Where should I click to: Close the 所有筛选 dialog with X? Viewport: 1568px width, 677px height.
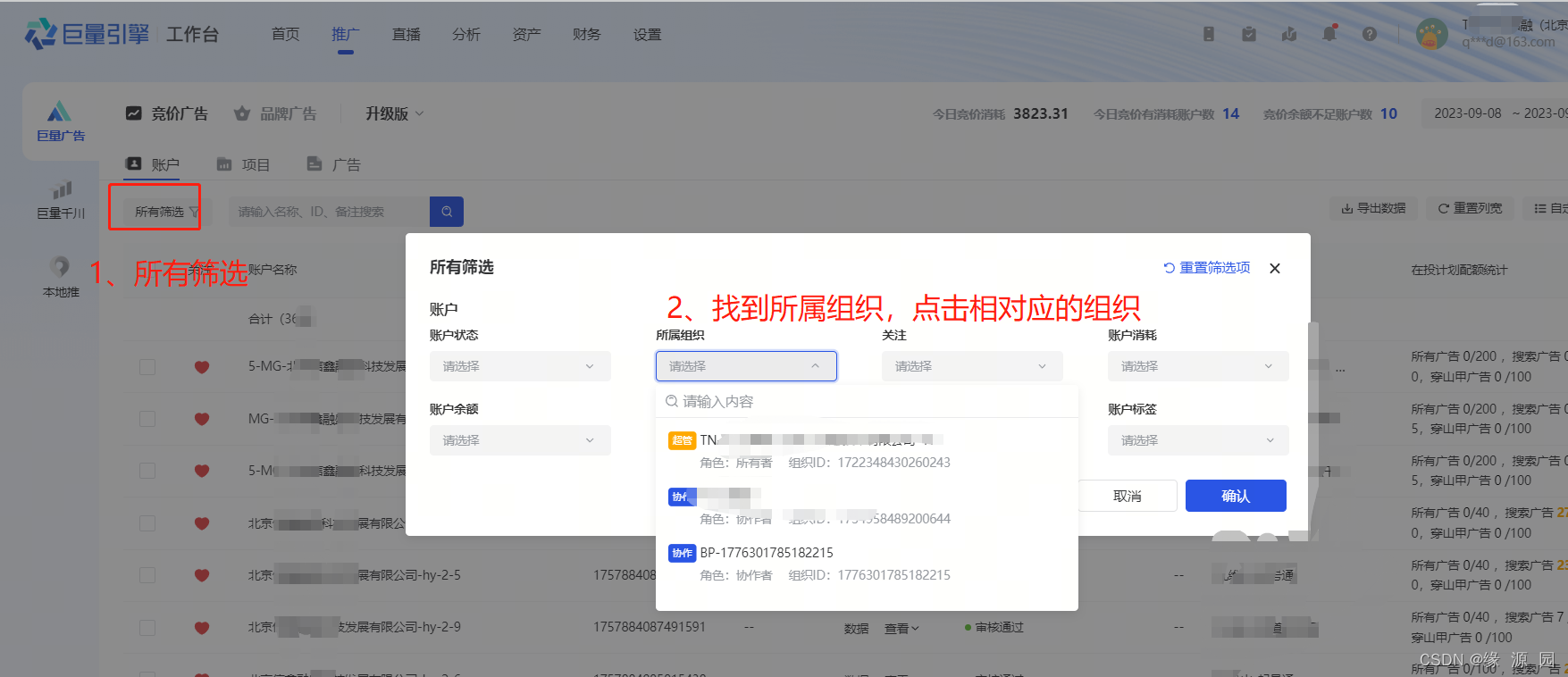[x=1275, y=268]
